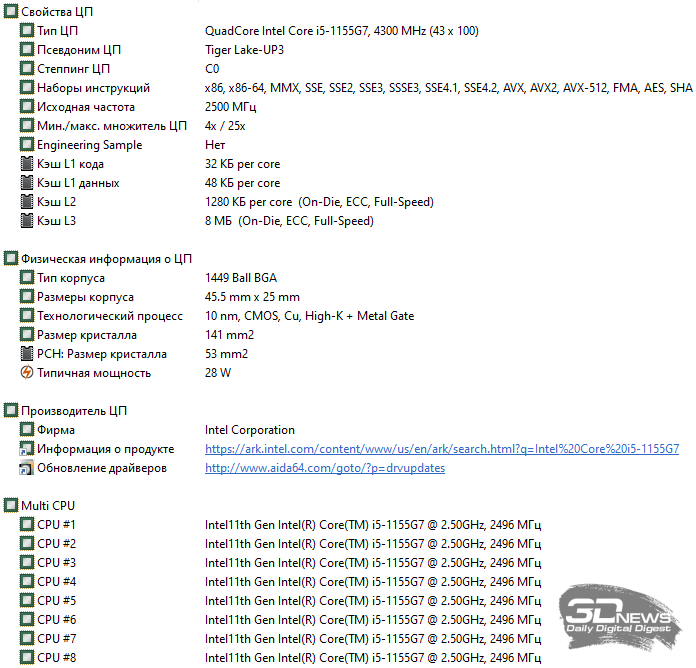Click the 1280 КБ per core L2 value
Image resolution: width=696 pixels, height=668 pixels.
coord(319,202)
